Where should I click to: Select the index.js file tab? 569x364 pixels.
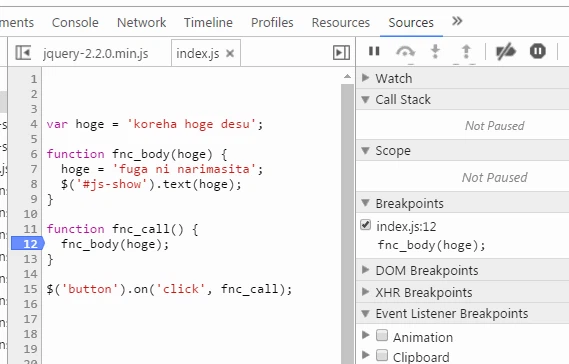(198, 54)
